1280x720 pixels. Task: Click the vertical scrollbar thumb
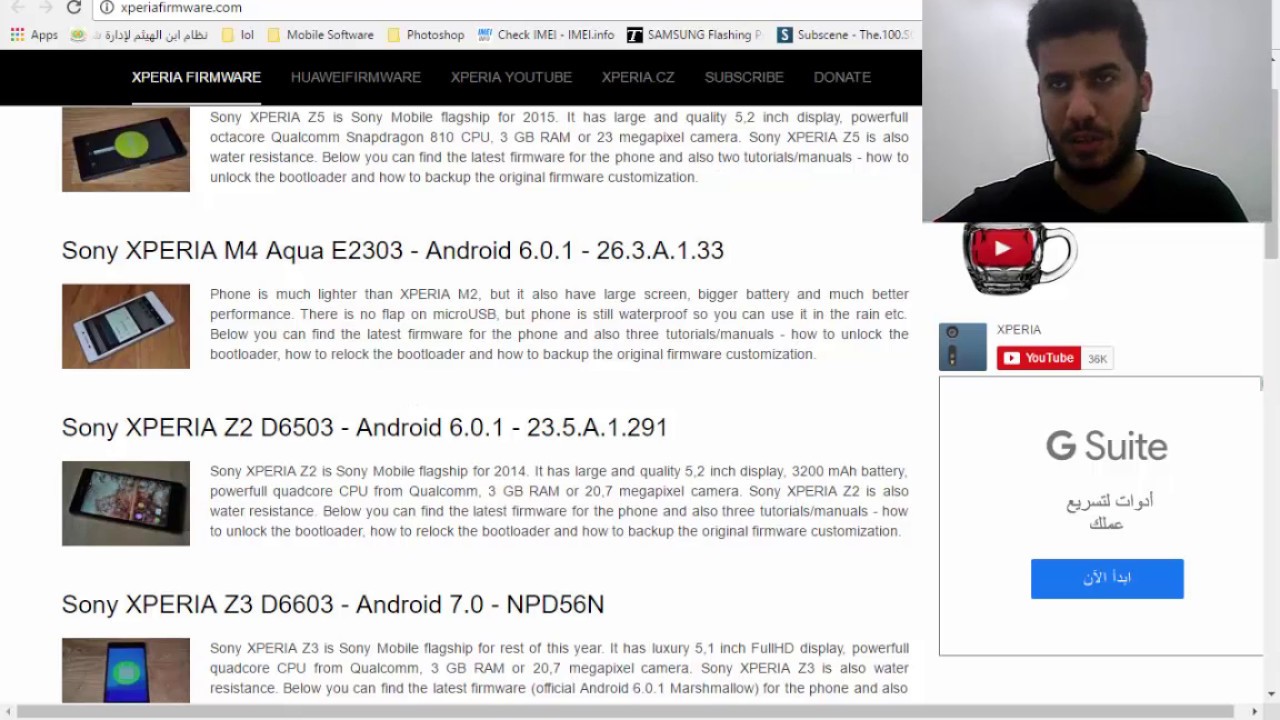click(1271, 240)
